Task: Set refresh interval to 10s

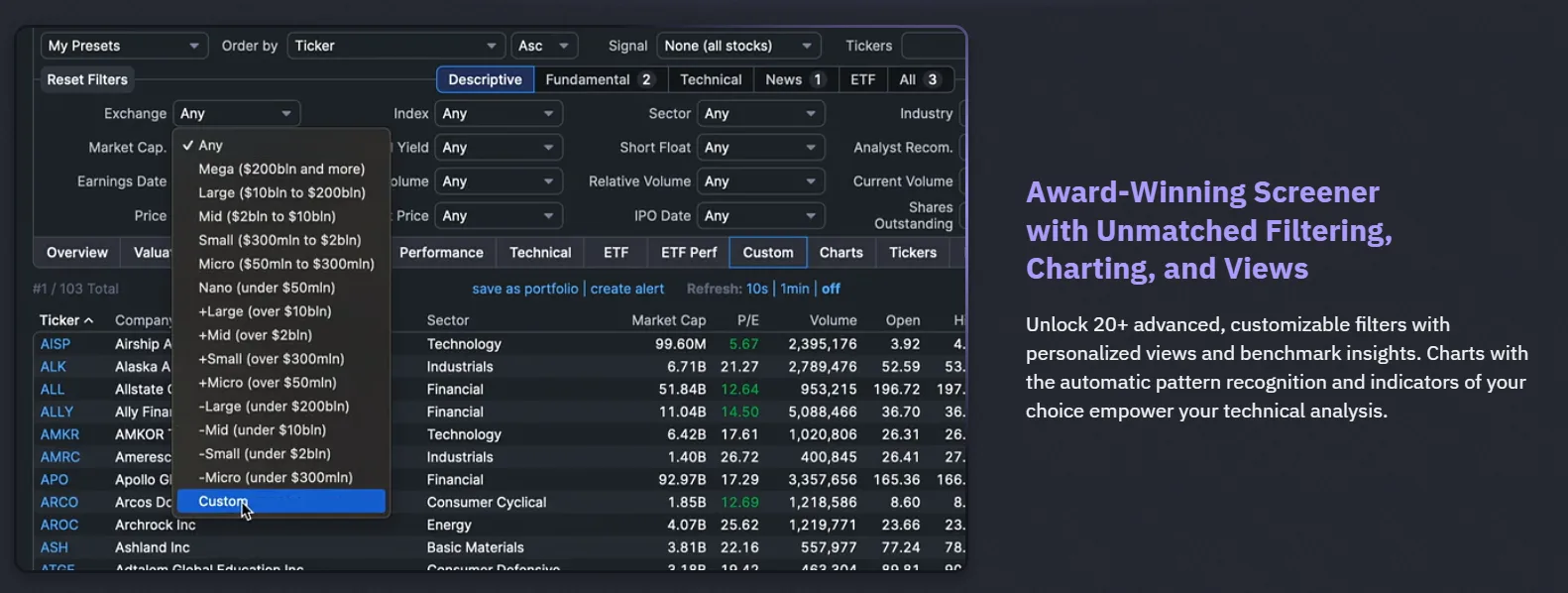Action: tap(757, 289)
